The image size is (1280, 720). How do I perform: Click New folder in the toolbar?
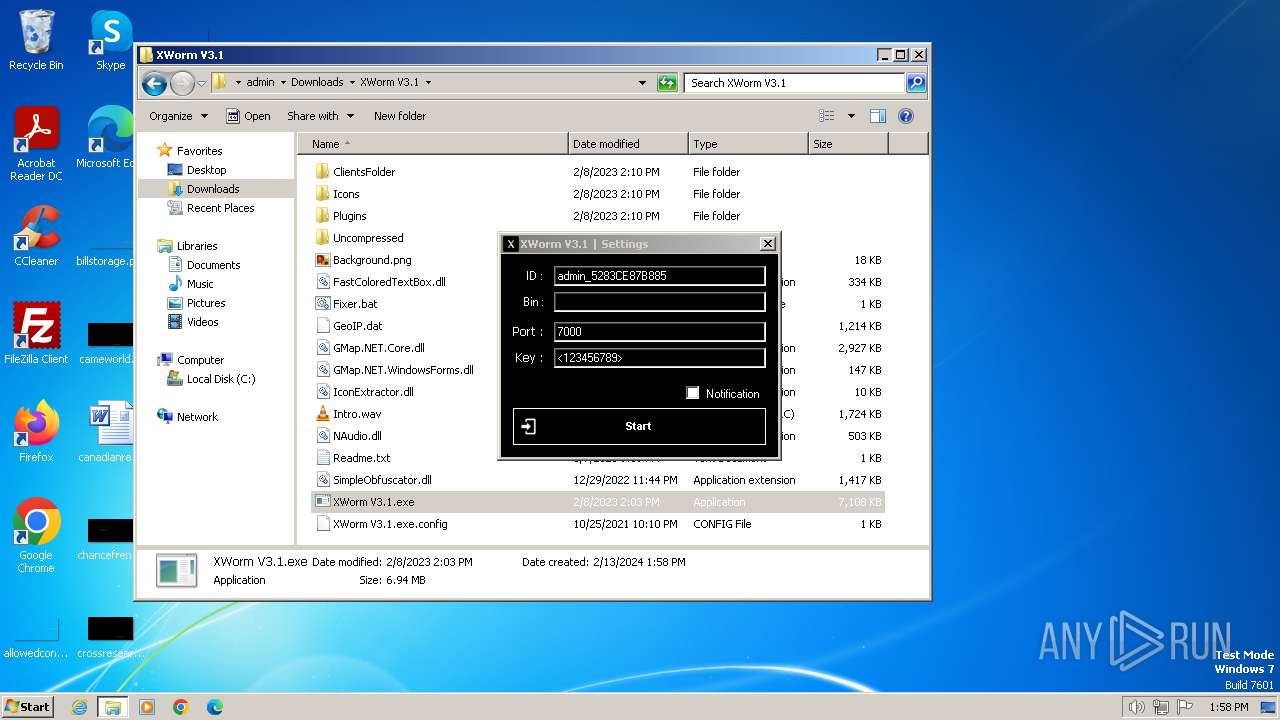(x=400, y=116)
